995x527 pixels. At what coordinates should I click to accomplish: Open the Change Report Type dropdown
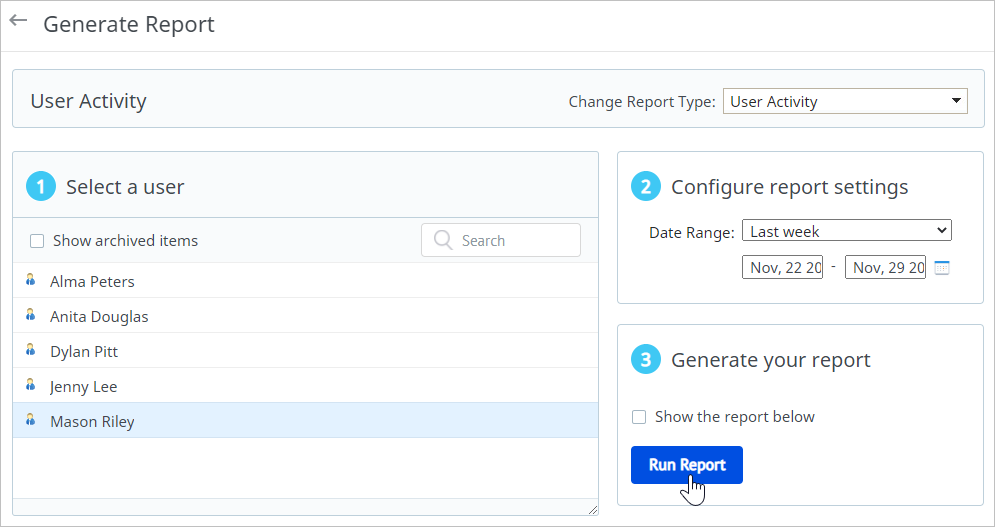tap(845, 101)
